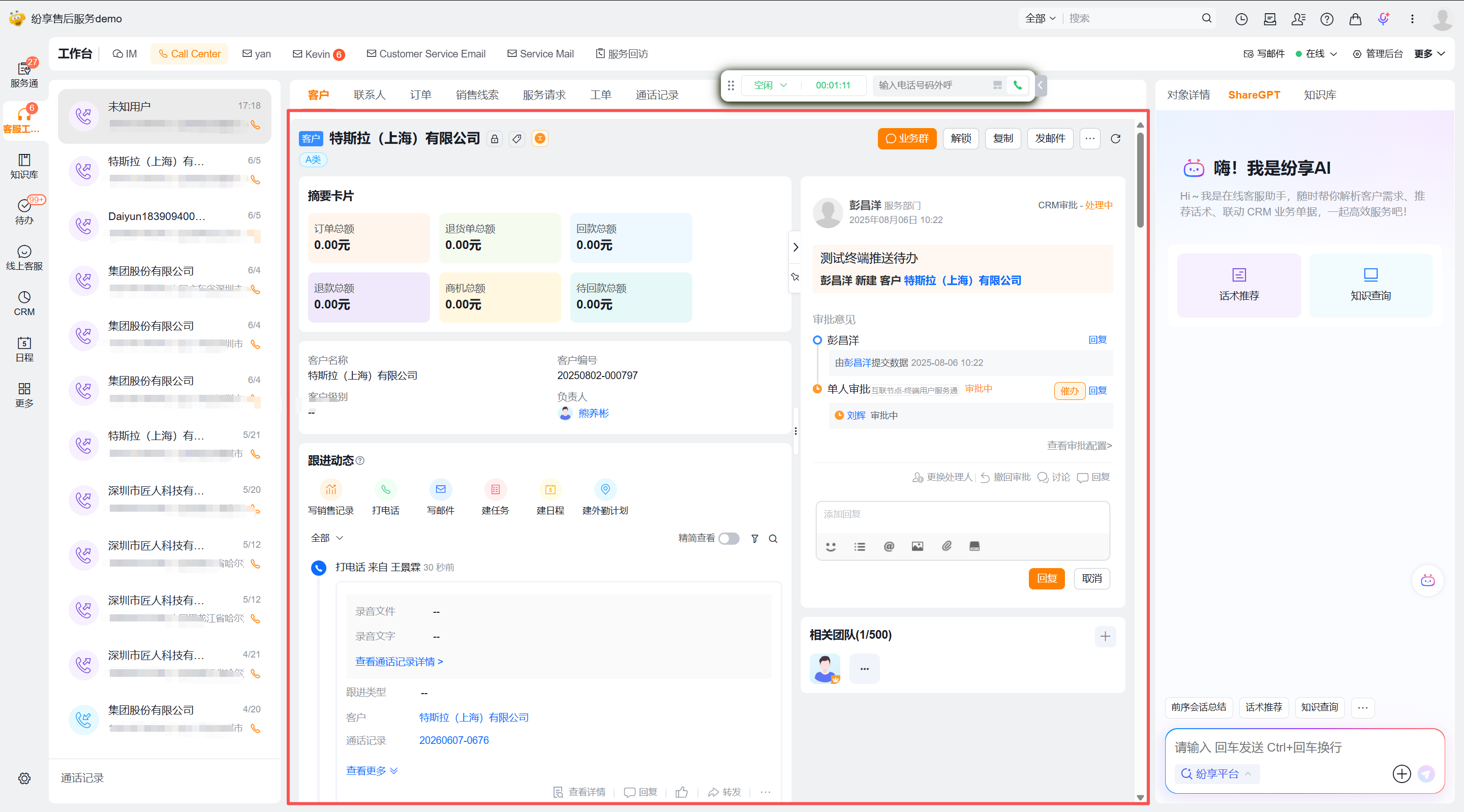Click 写销售记录 follow-up action
Image resolution: width=1464 pixels, height=812 pixels.
point(331,497)
